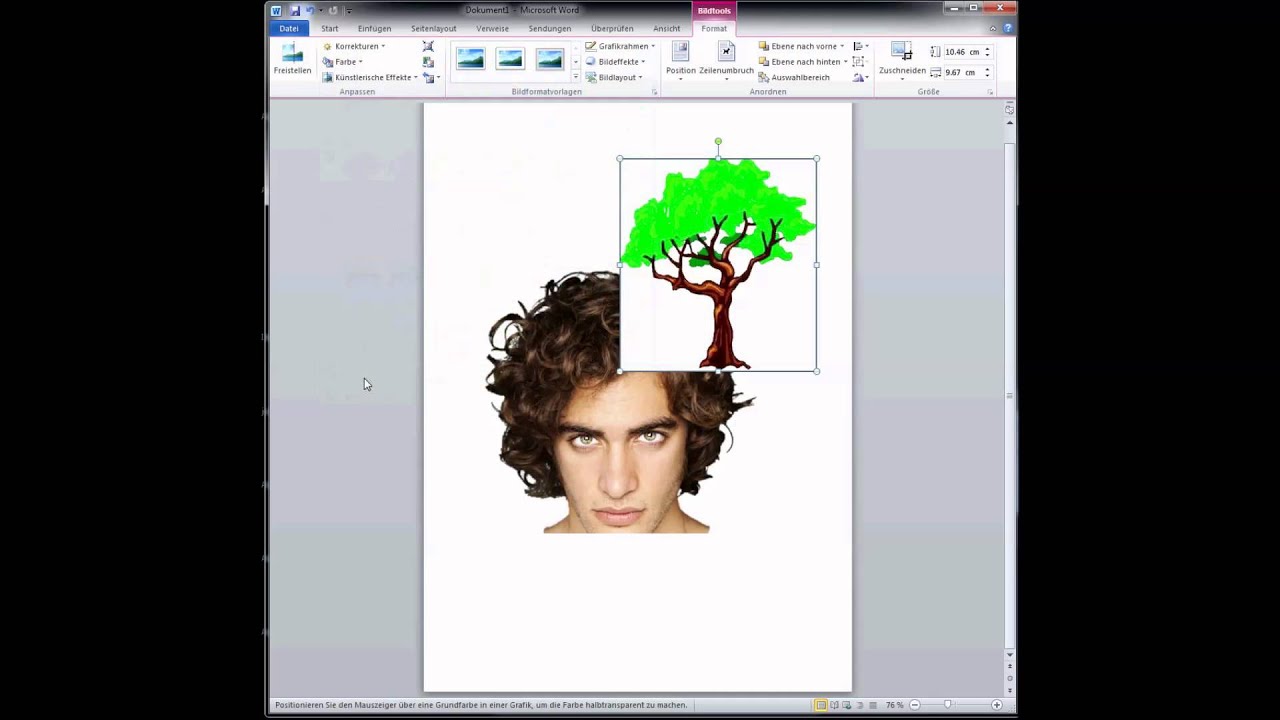
Task: Select the first picture style thumbnail
Action: [470, 60]
